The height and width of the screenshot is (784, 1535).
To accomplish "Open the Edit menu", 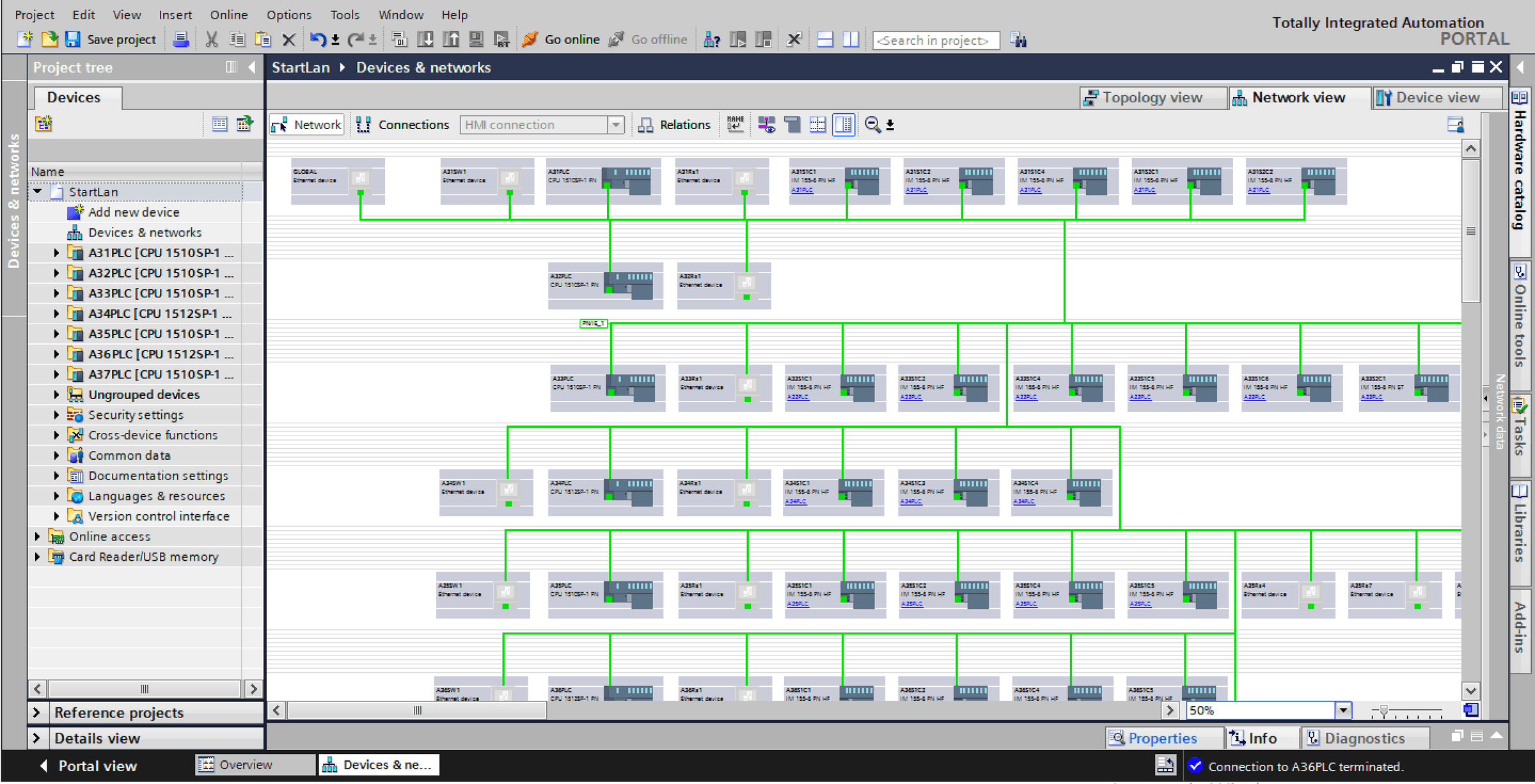I will [83, 15].
